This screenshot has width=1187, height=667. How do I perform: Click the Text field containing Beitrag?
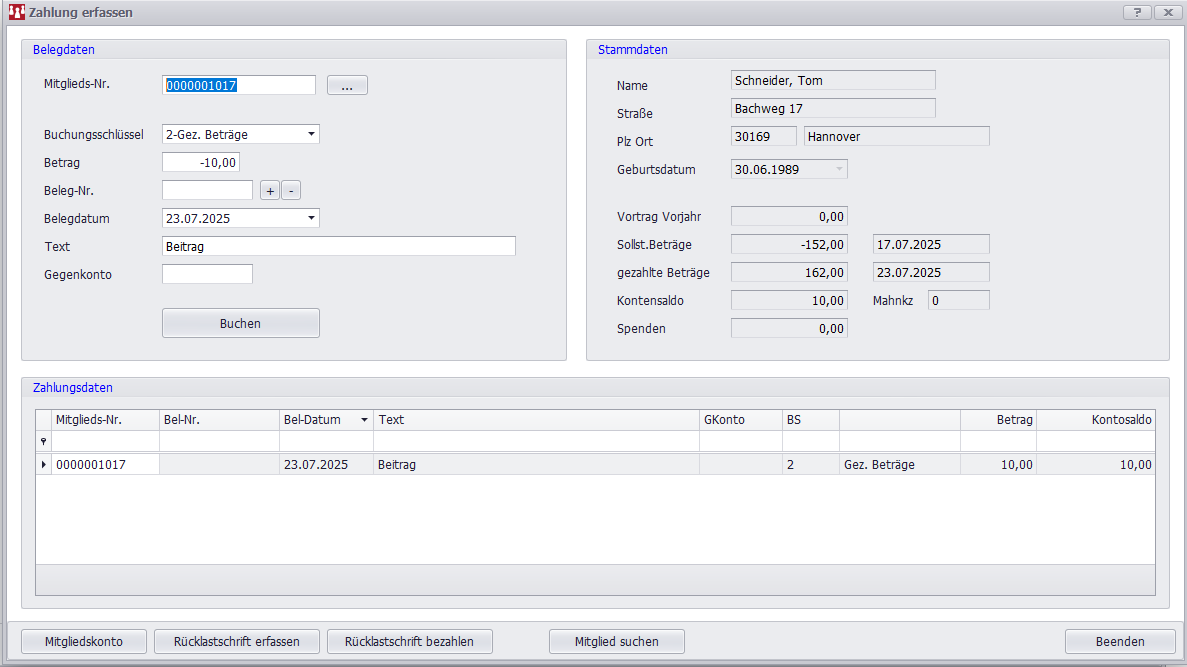click(338, 246)
